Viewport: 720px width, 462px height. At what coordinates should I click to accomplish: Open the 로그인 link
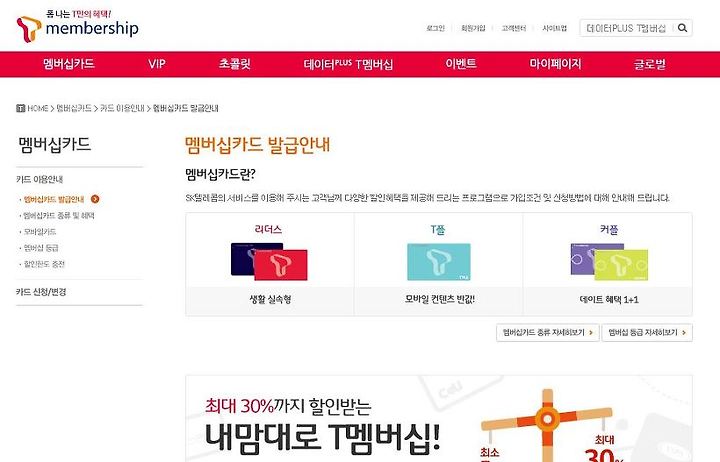click(x=435, y=28)
